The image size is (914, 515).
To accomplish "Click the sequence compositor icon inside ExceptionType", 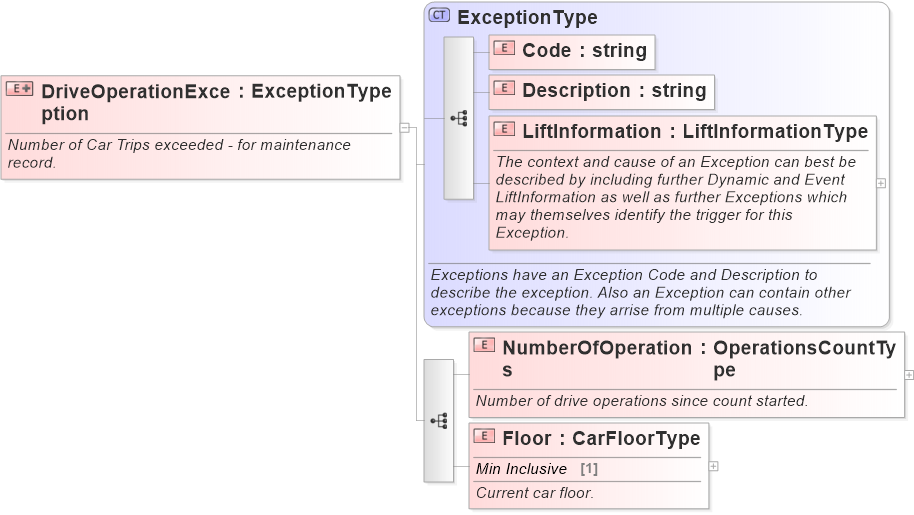I will tap(459, 118).
